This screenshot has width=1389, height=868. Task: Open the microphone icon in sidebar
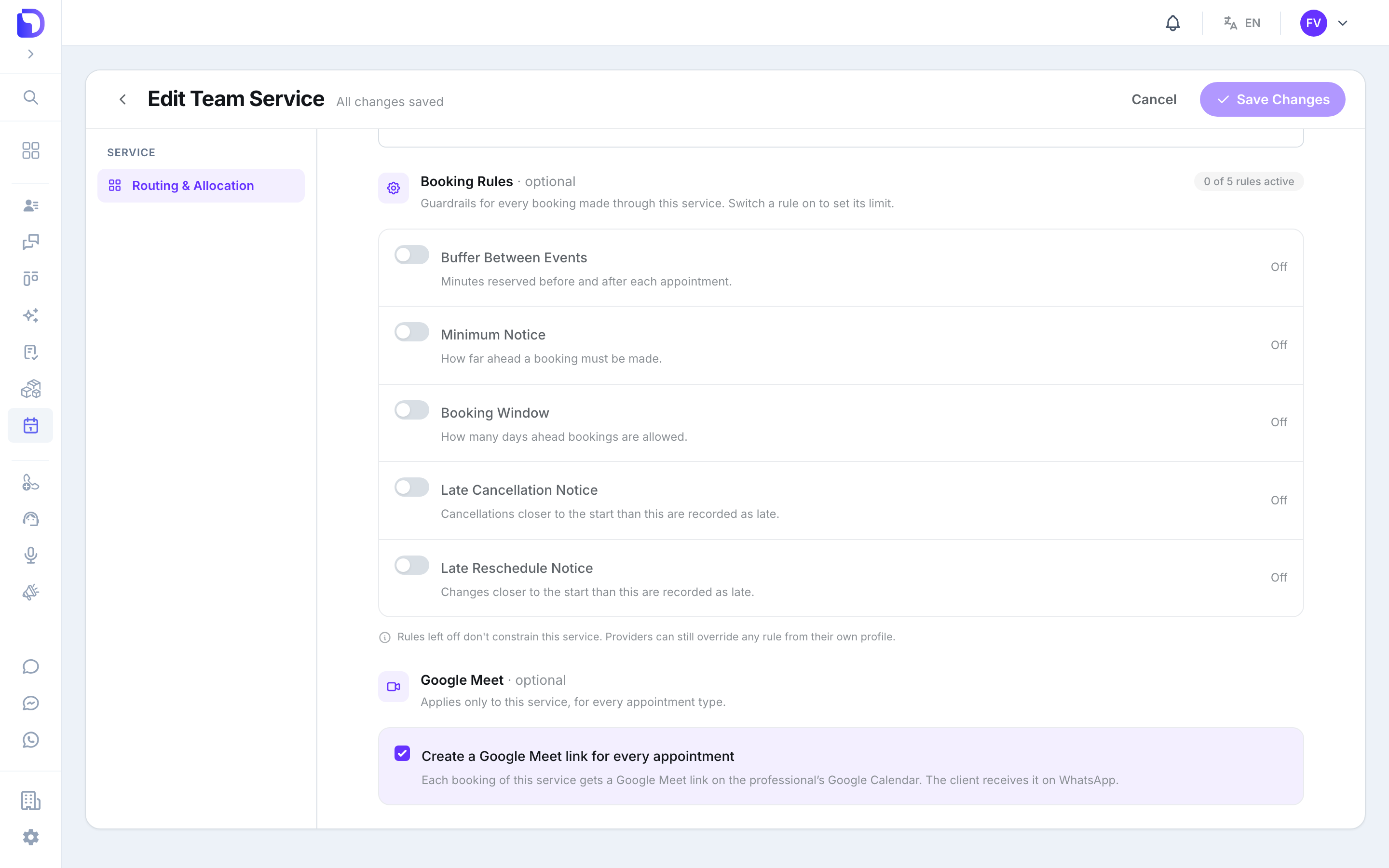coord(30,555)
